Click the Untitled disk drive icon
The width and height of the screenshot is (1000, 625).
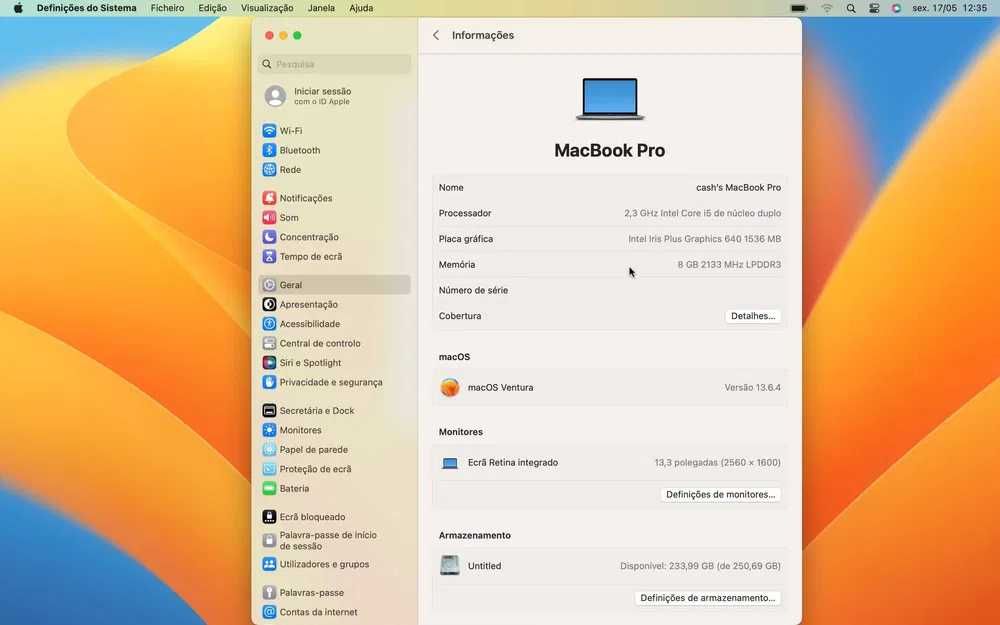[450, 565]
